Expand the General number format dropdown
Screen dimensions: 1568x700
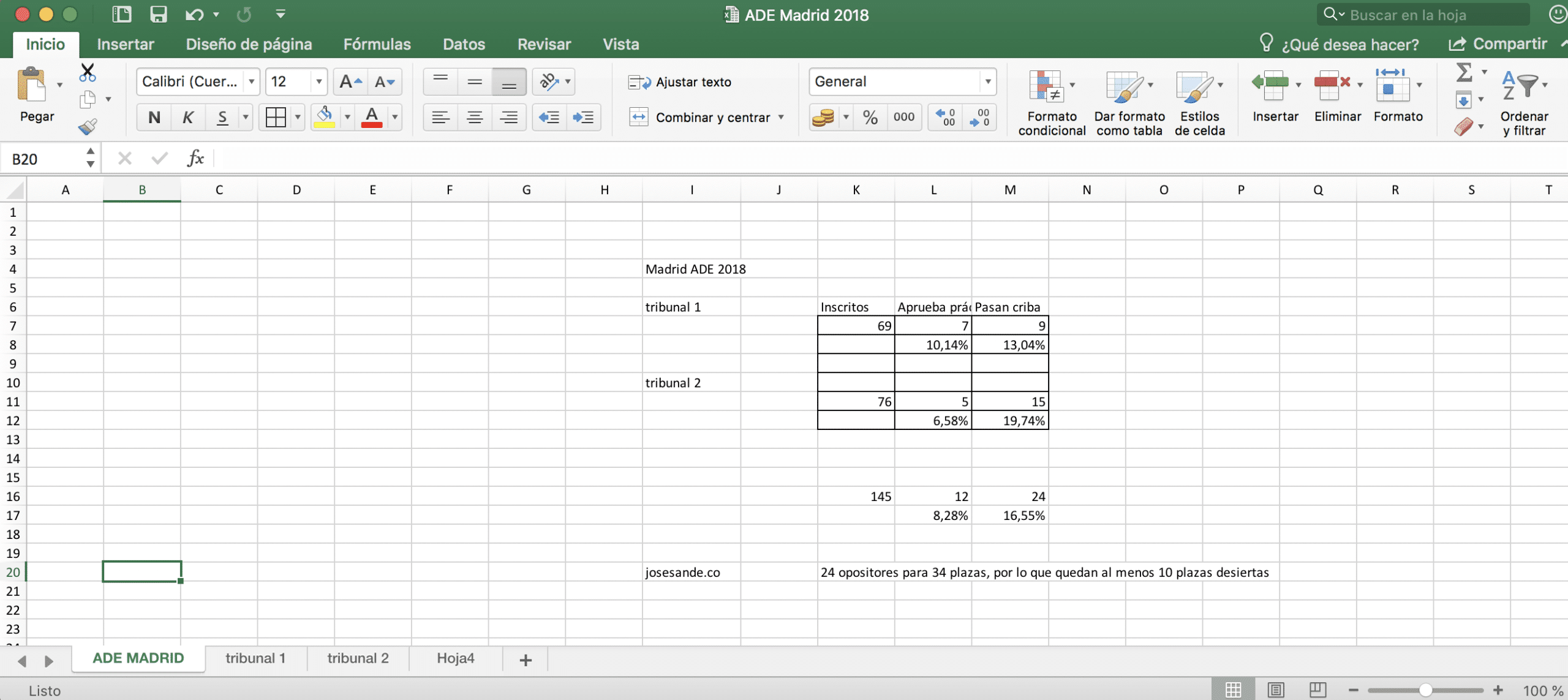click(987, 81)
